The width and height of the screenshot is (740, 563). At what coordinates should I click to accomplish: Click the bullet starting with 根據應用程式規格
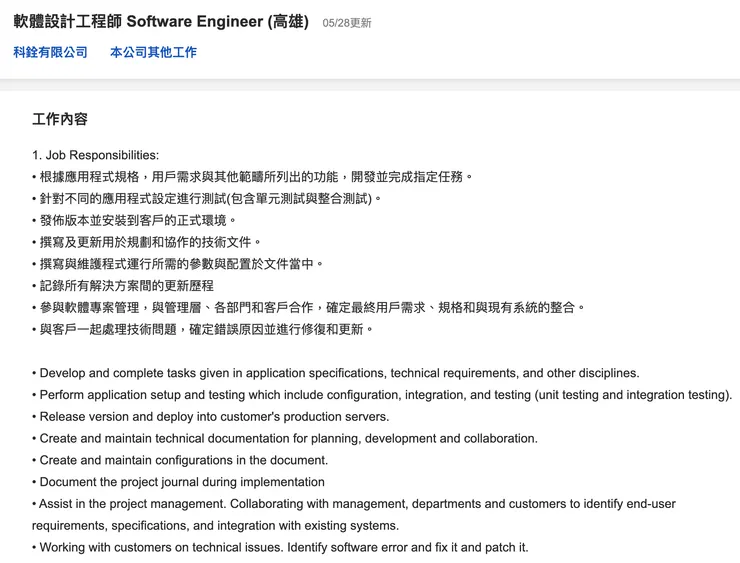[x=252, y=177]
